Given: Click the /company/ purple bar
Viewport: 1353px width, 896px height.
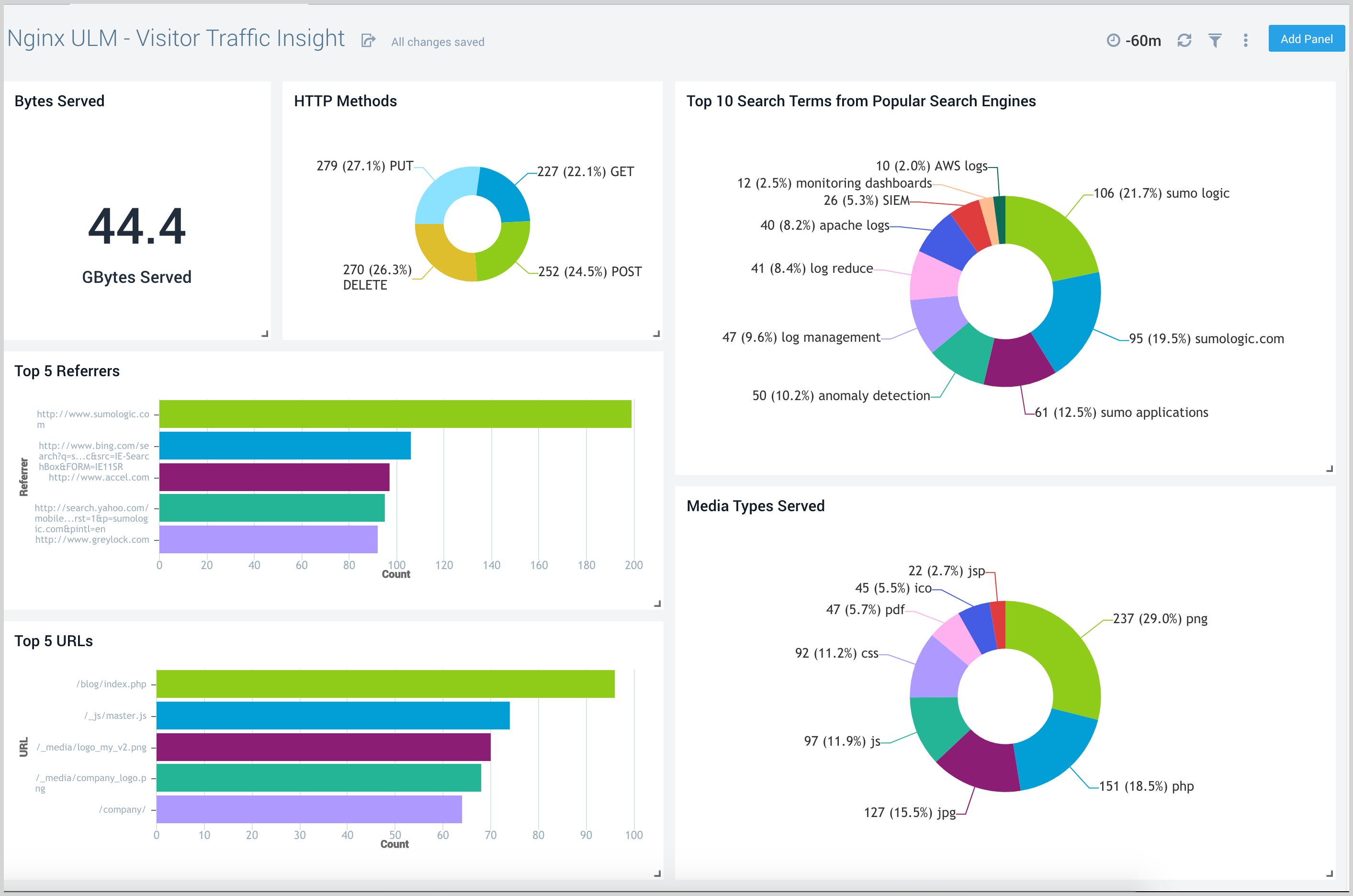Looking at the screenshot, I should pyautogui.click(x=309, y=809).
